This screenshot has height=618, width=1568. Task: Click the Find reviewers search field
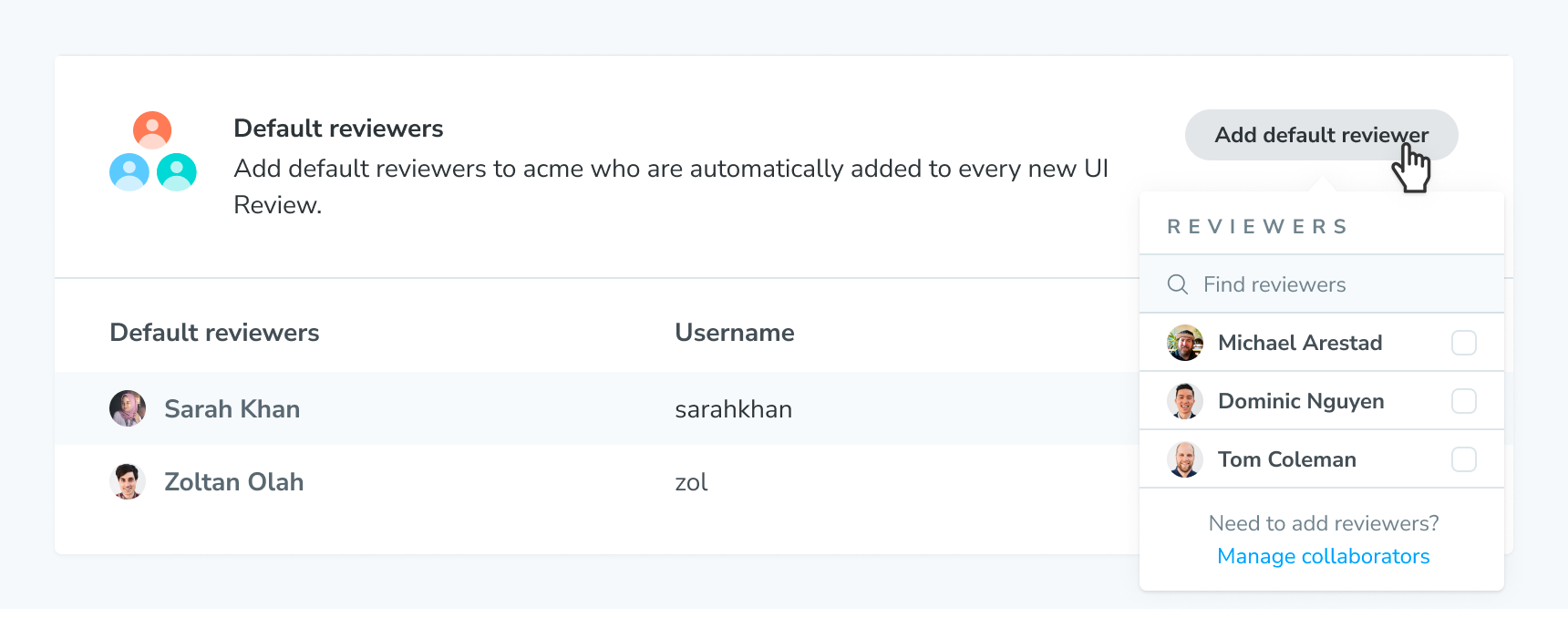click(1321, 284)
